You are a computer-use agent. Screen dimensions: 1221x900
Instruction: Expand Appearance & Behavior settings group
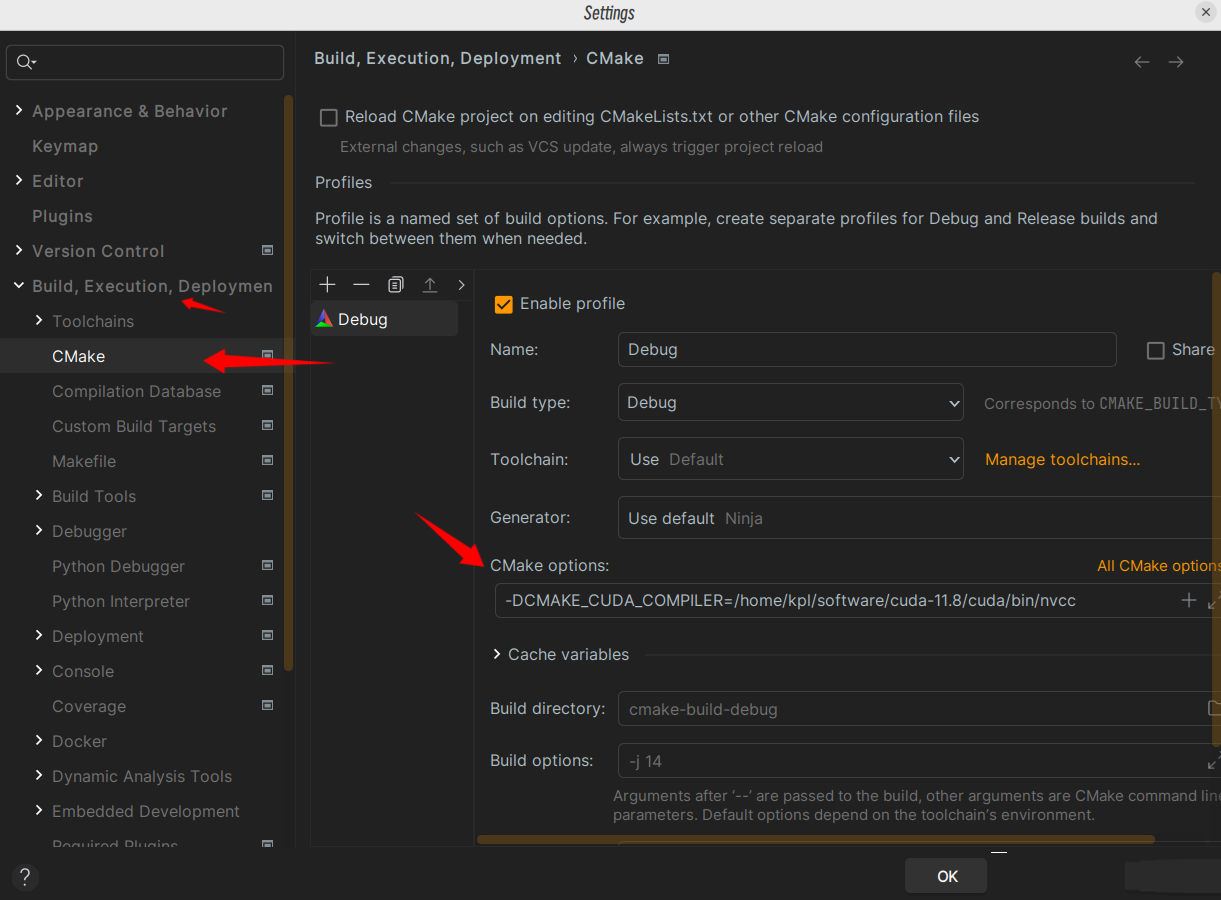[19, 110]
